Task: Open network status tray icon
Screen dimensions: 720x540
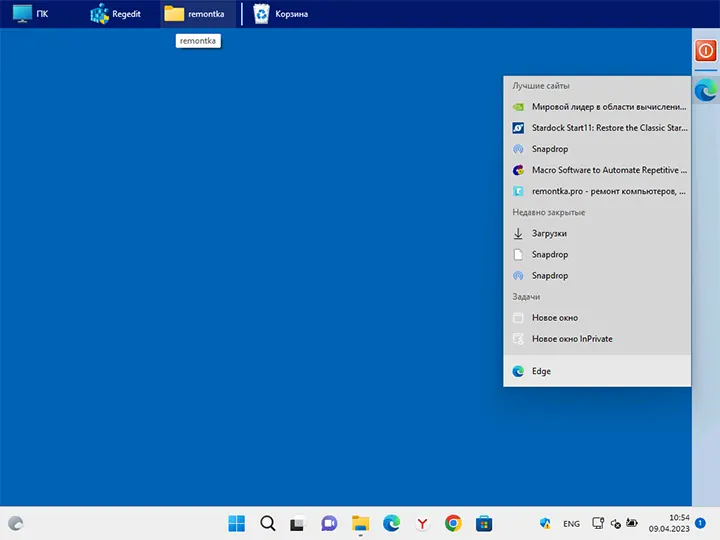Action: point(598,523)
